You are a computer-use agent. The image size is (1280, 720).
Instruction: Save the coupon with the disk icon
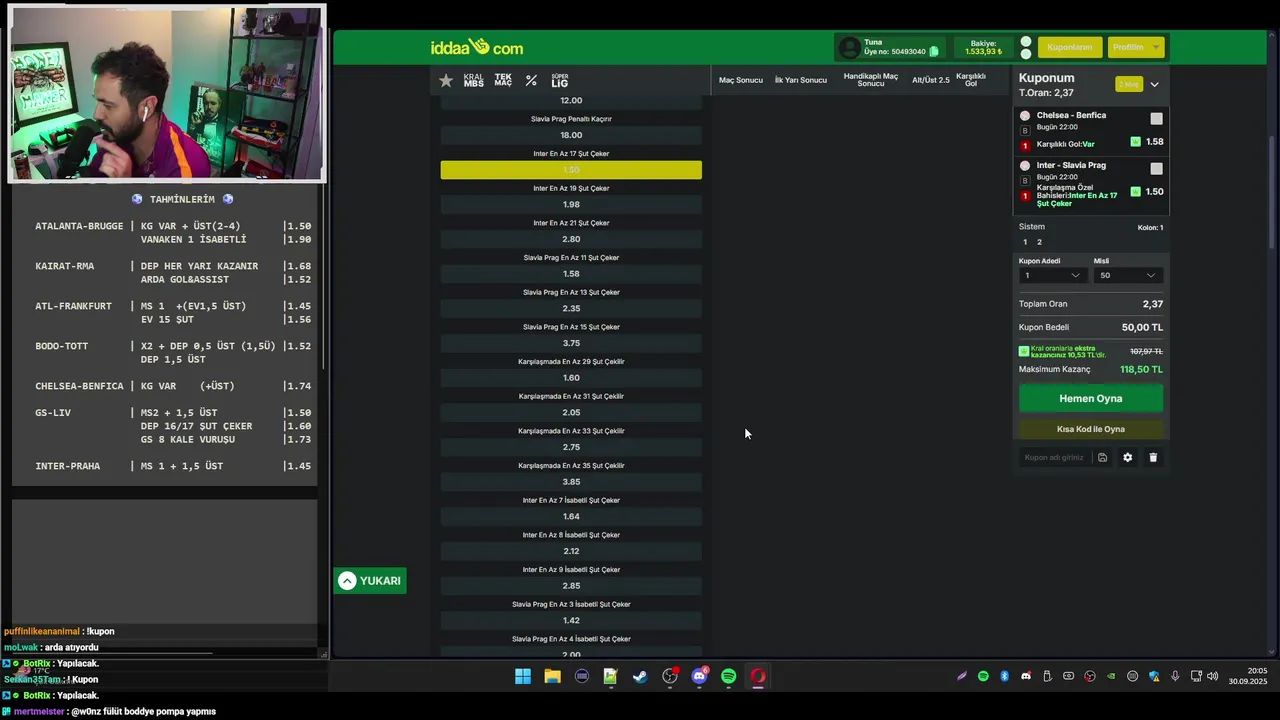[x=1102, y=457]
